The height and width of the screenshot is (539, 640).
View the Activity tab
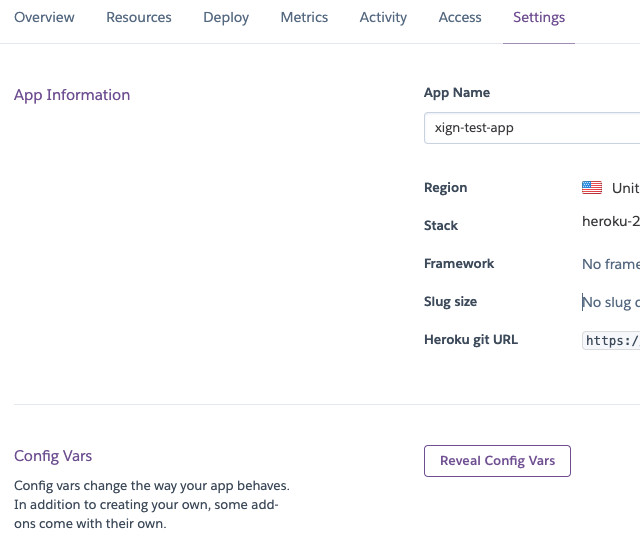tap(383, 18)
